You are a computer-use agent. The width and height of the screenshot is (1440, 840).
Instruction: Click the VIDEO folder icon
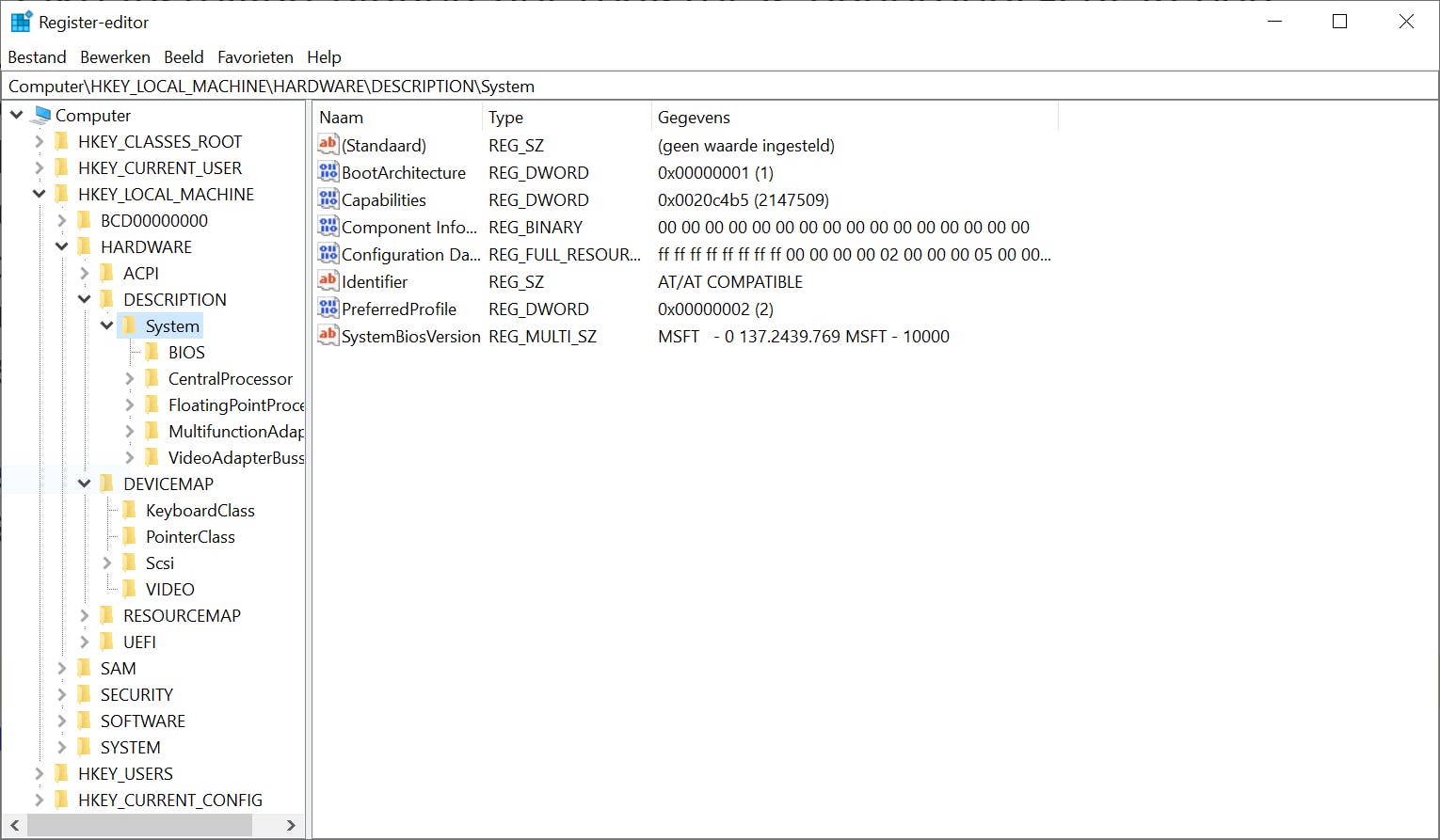click(130, 589)
